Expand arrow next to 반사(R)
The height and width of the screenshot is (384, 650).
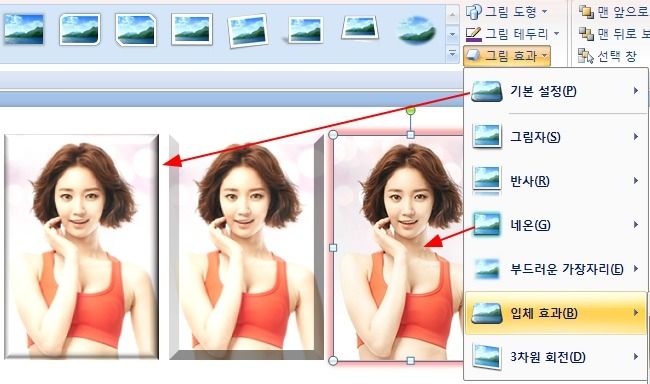(636, 180)
